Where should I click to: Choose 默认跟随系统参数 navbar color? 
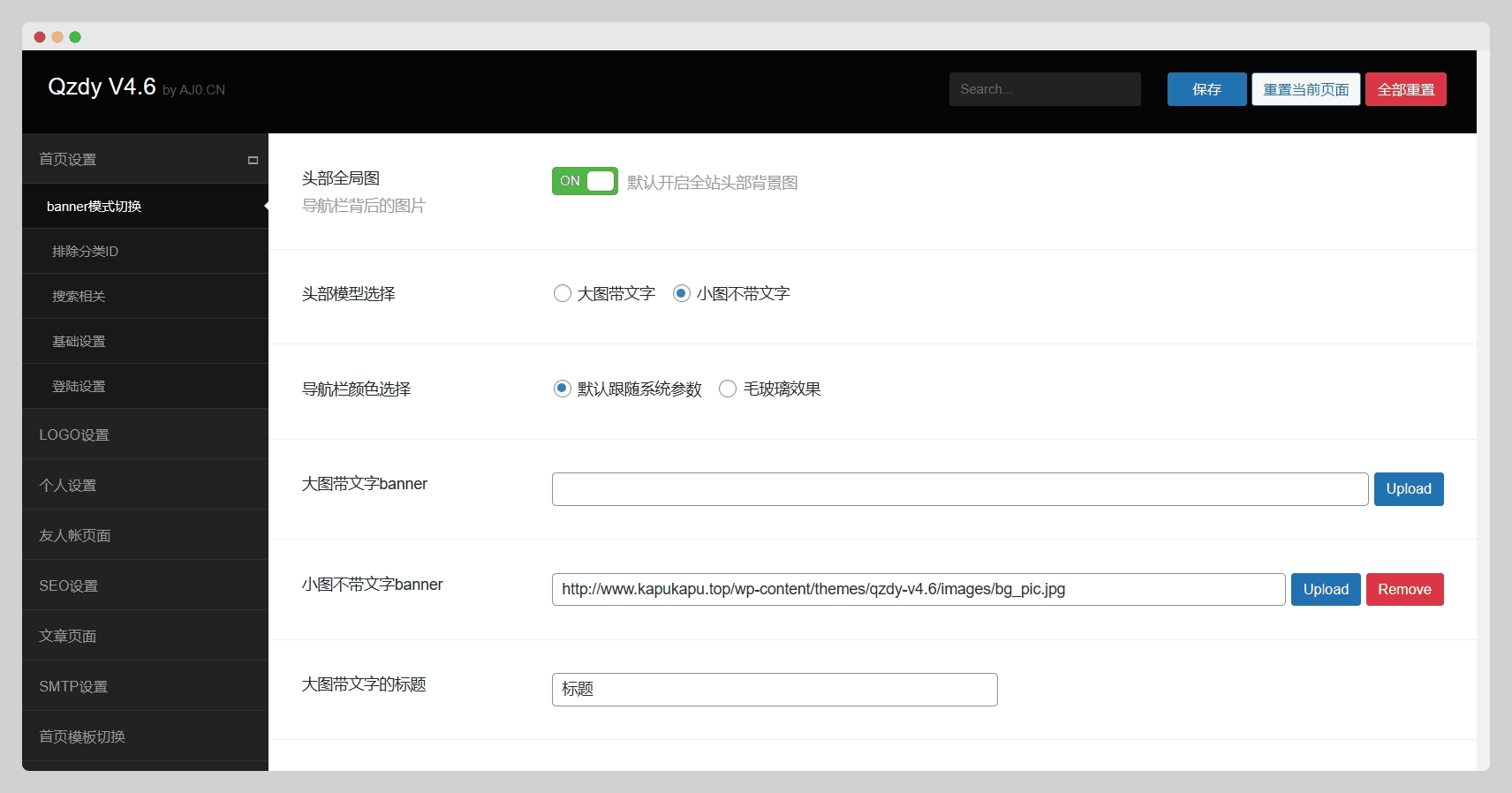coord(562,389)
